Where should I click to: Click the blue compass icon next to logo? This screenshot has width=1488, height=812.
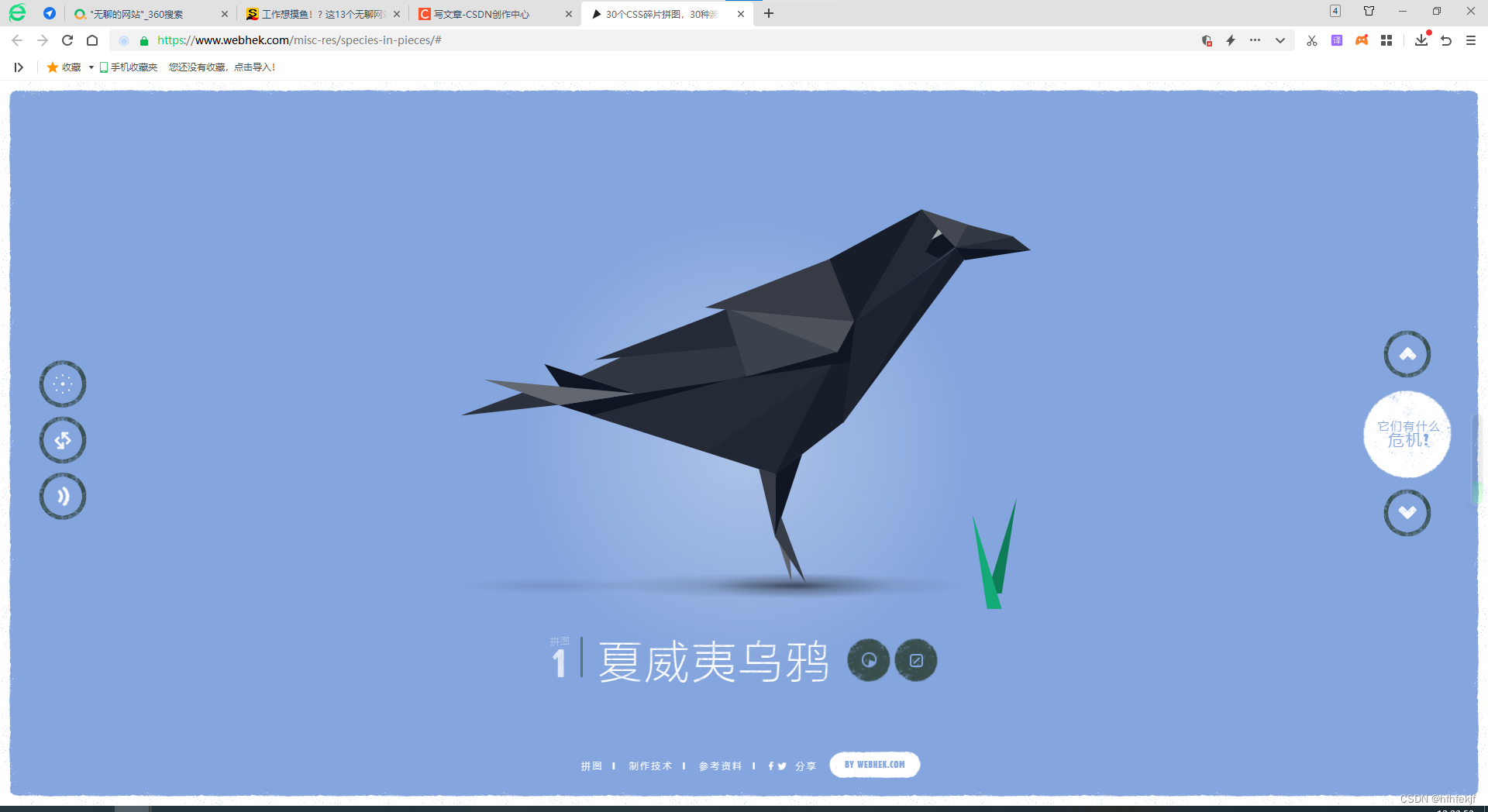[50, 13]
